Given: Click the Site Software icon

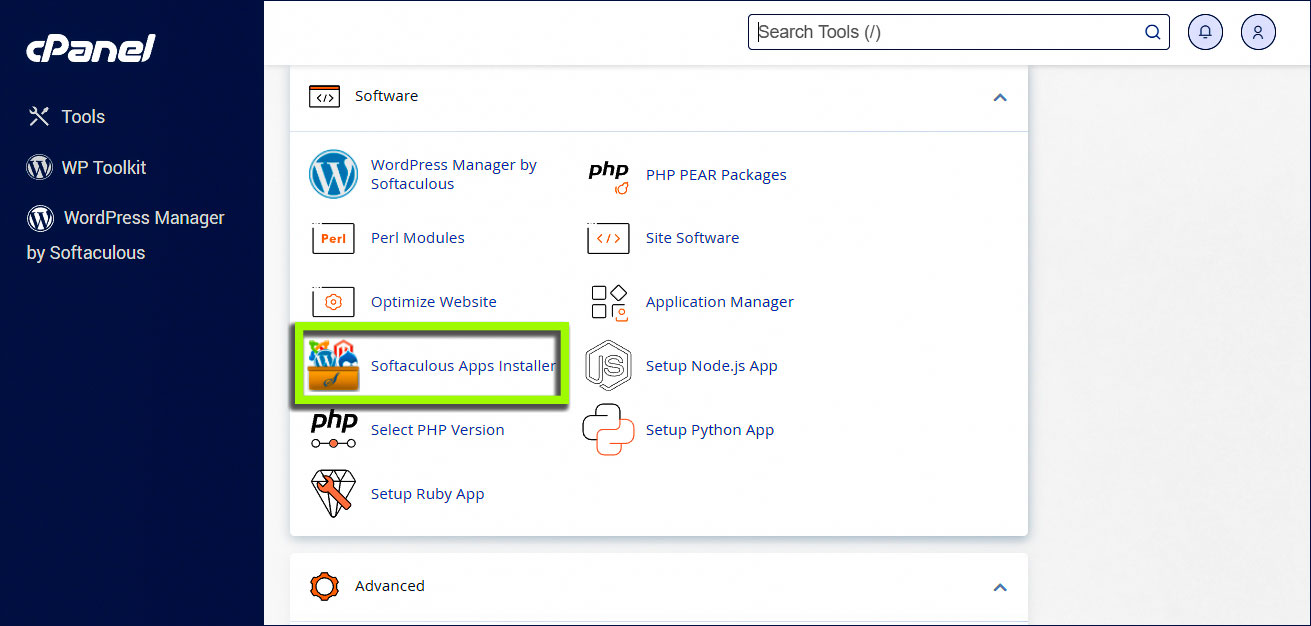Looking at the screenshot, I should [x=608, y=238].
